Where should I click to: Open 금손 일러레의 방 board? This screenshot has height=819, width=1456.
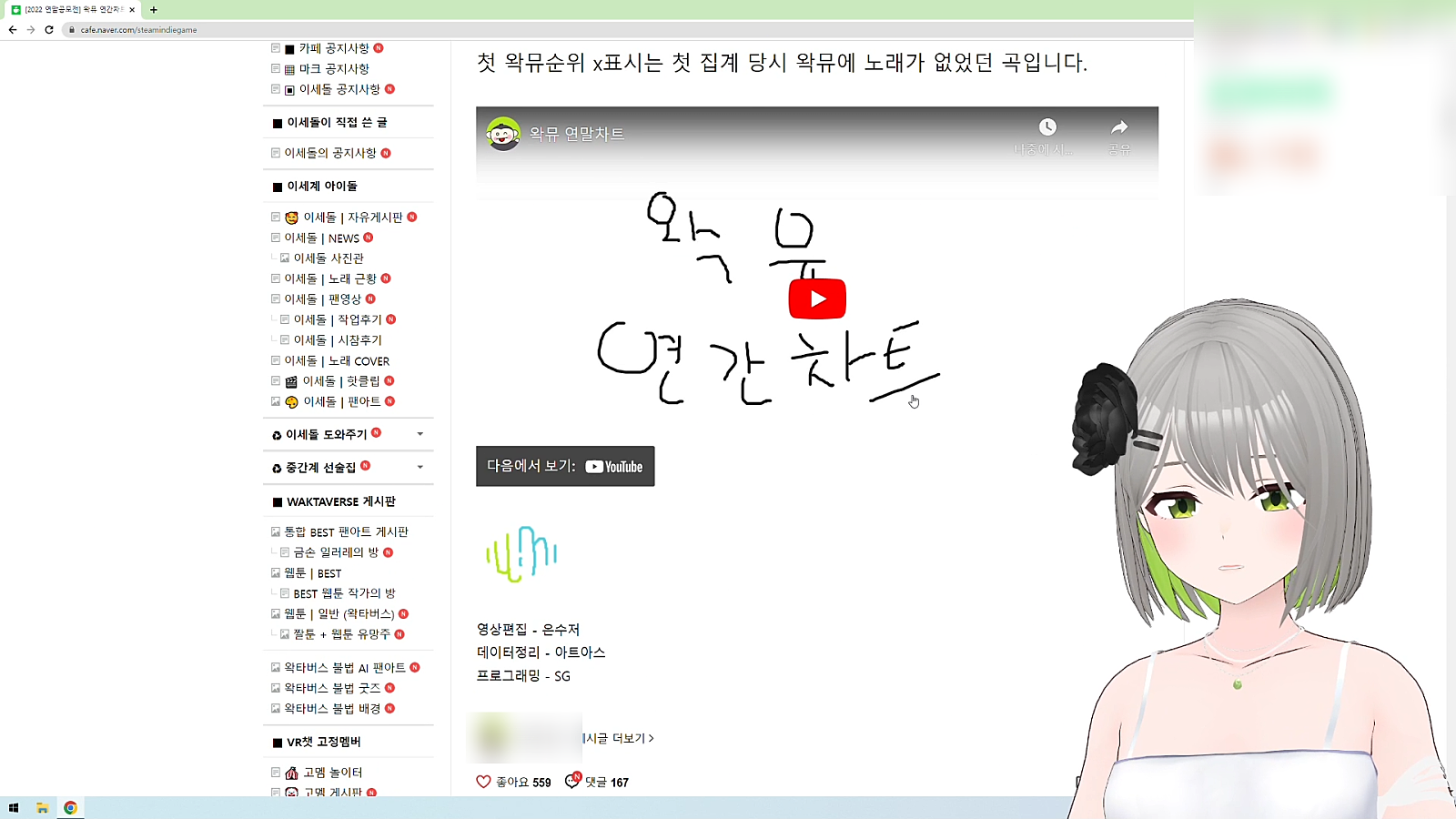[x=336, y=552]
